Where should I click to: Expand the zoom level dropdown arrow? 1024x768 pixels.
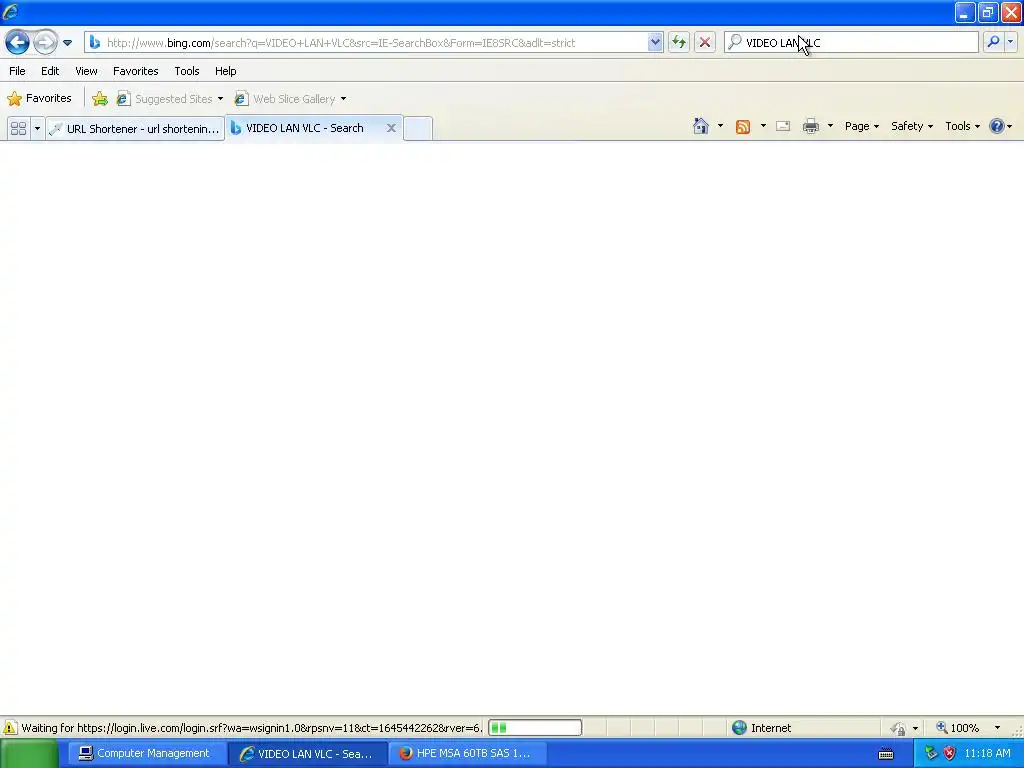(997, 728)
